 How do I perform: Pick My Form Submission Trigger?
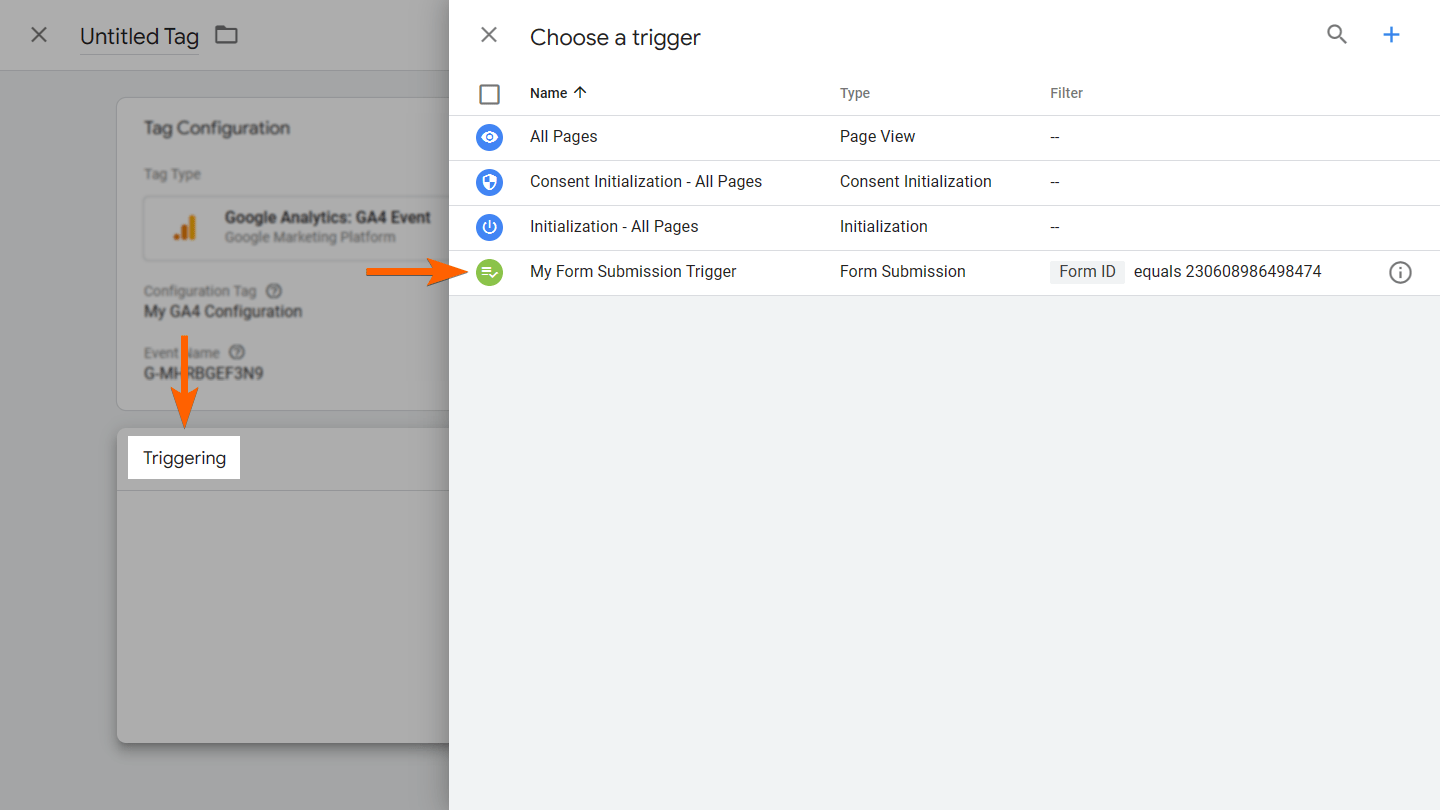click(633, 272)
